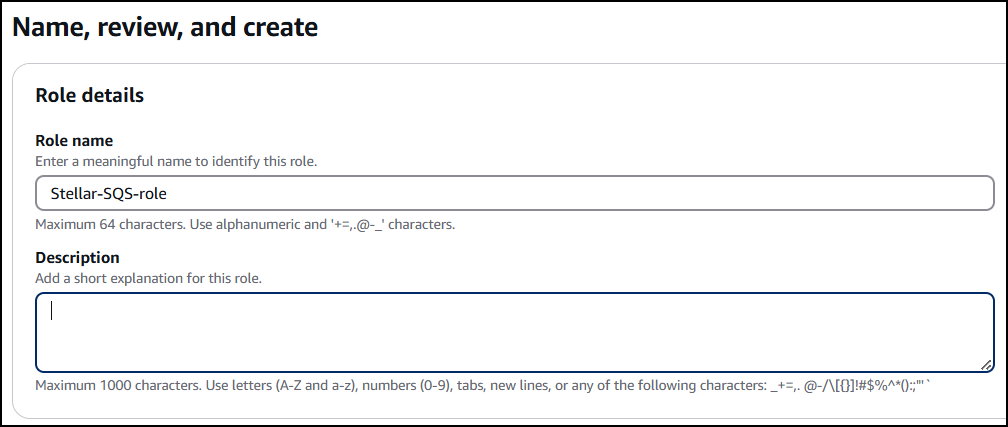Click the "Role name" field label
Viewport: 1008px width, 427px height.
(x=74, y=141)
